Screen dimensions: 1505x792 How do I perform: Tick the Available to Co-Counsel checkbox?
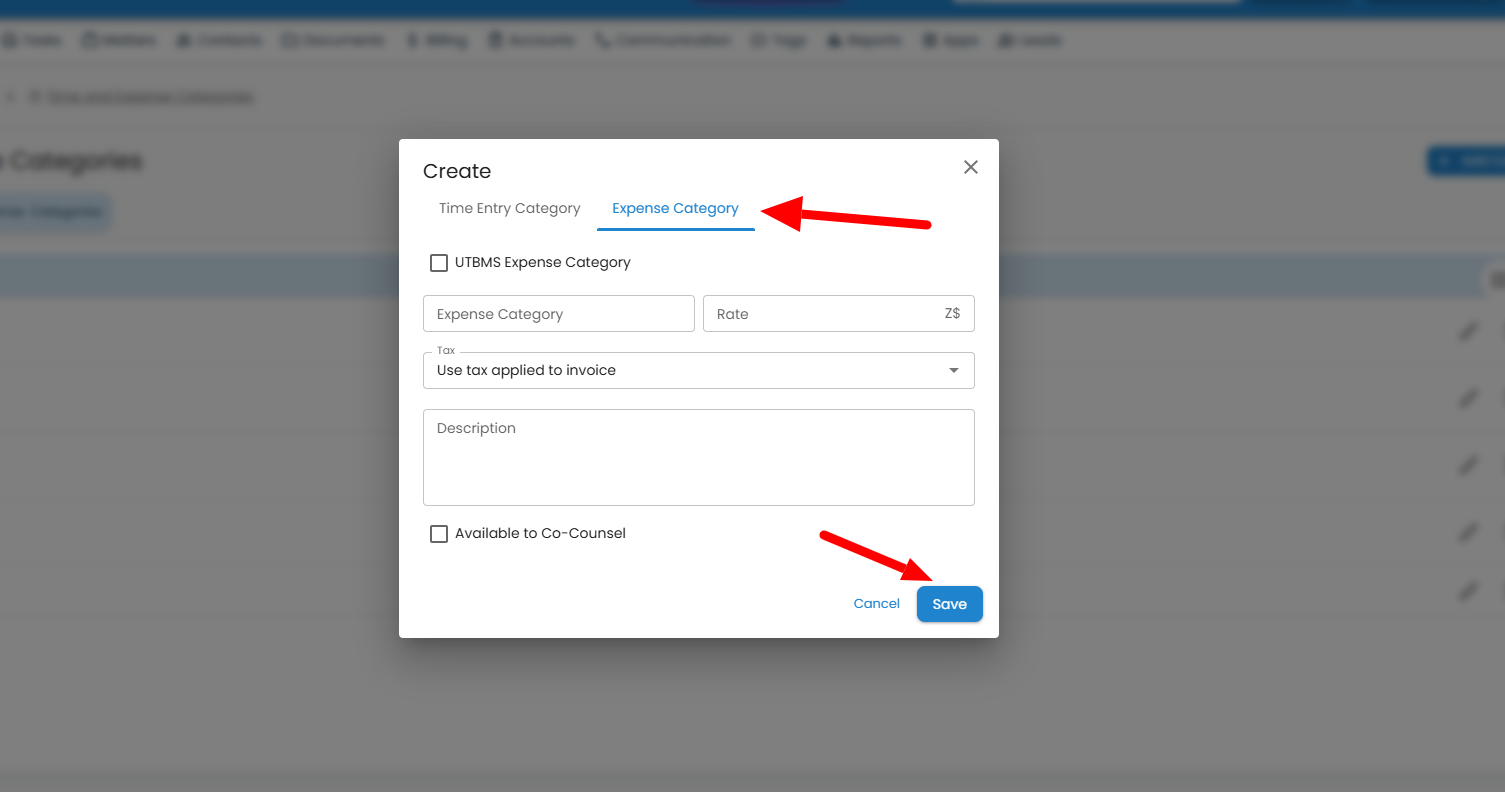click(439, 534)
